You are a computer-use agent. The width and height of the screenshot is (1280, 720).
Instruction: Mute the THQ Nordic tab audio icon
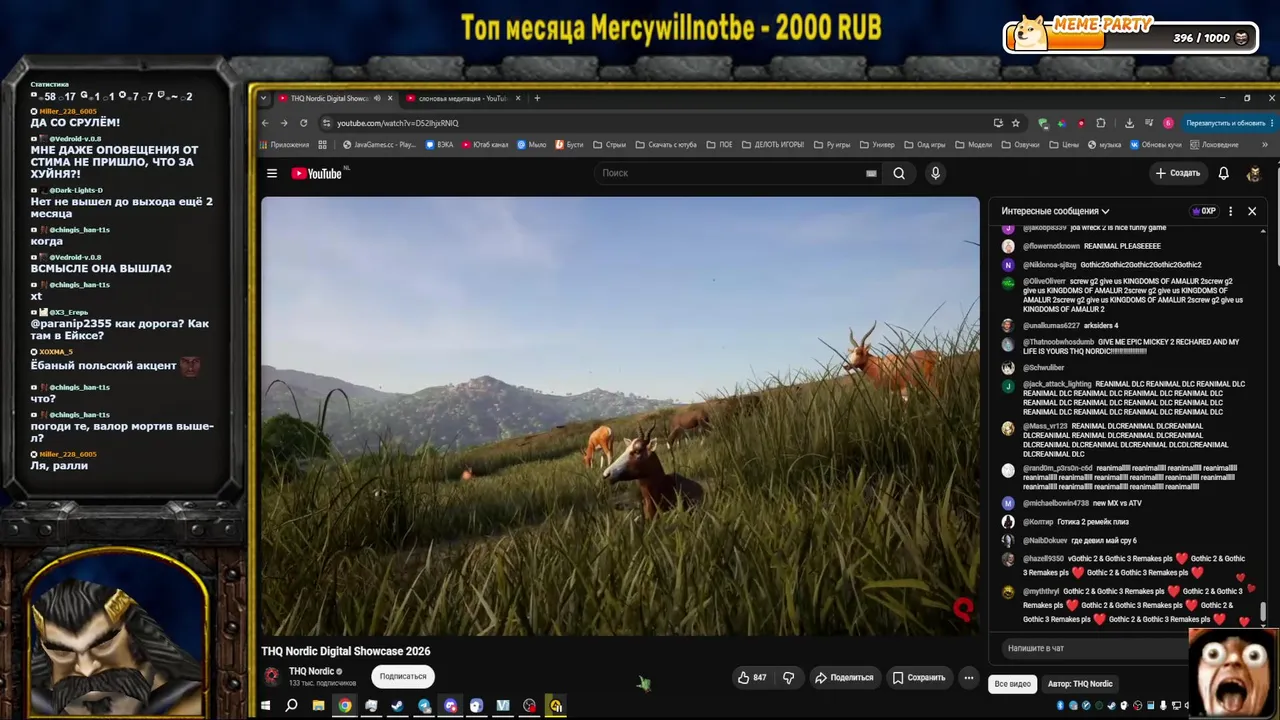tap(377, 98)
